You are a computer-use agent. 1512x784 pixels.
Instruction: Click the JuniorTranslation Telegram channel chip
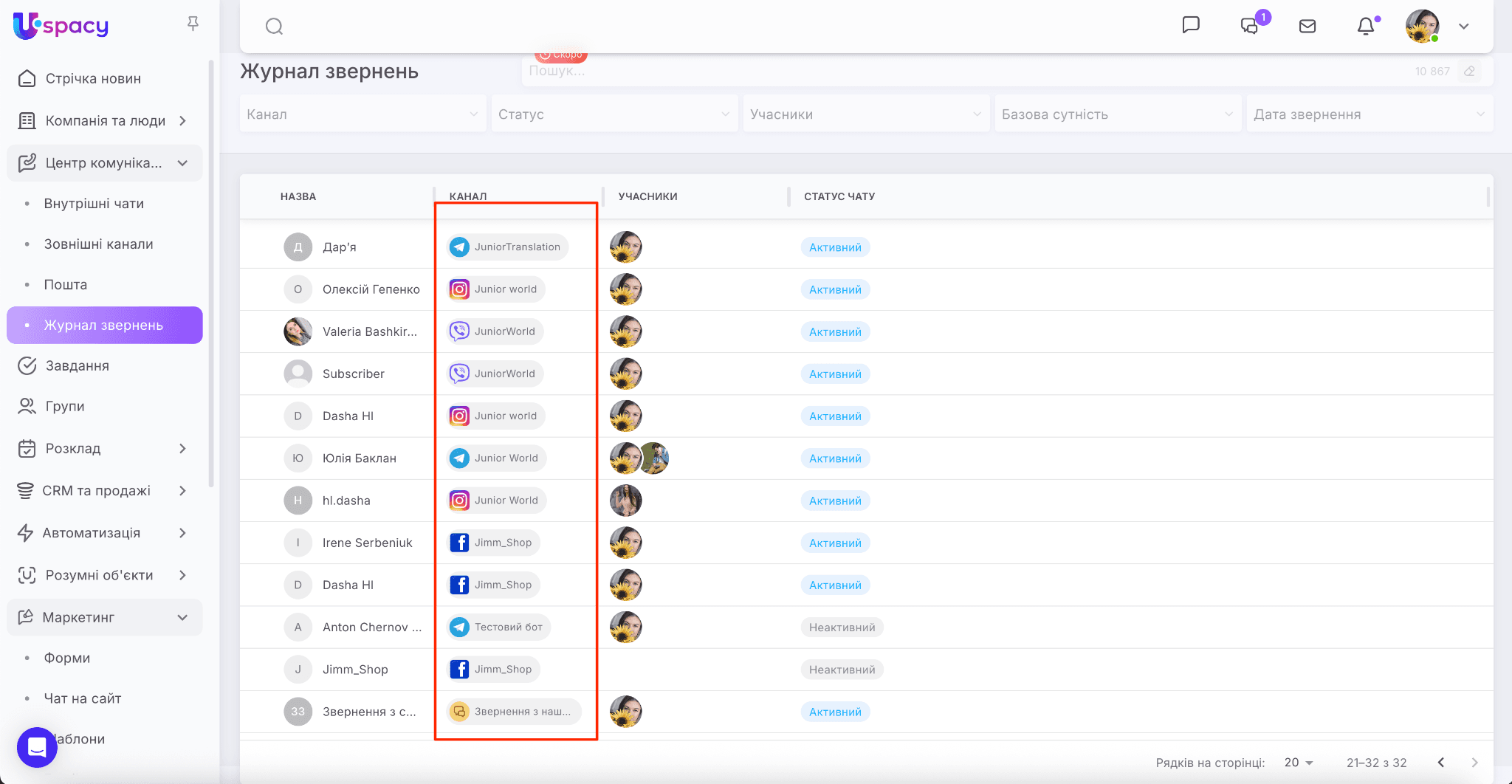[507, 247]
